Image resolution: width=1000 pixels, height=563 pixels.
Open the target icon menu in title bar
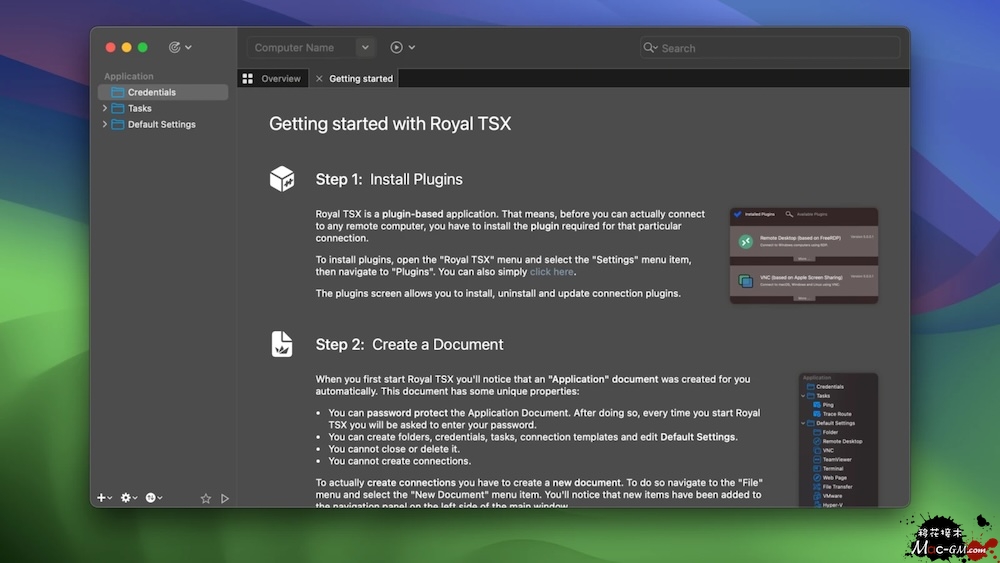coord(179,47)
